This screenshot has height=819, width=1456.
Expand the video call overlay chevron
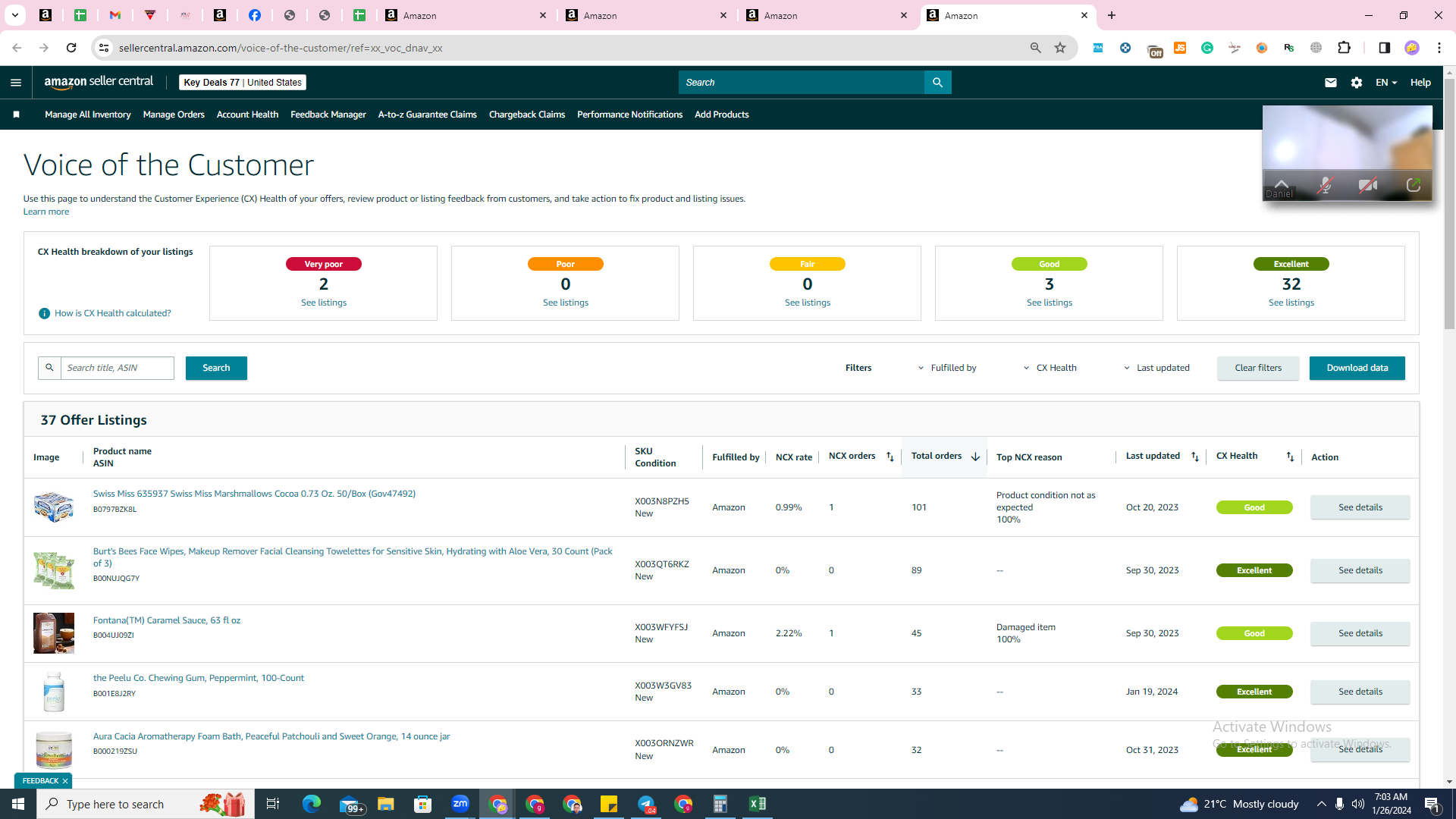click(x=1282, y=184)
